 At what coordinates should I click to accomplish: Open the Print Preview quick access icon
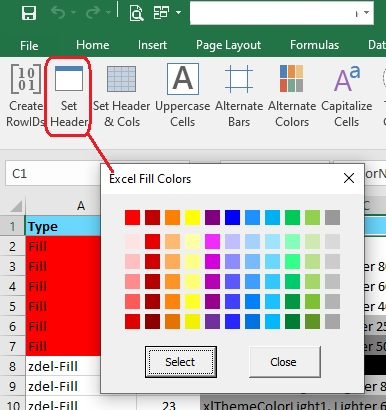coord(136,13)
